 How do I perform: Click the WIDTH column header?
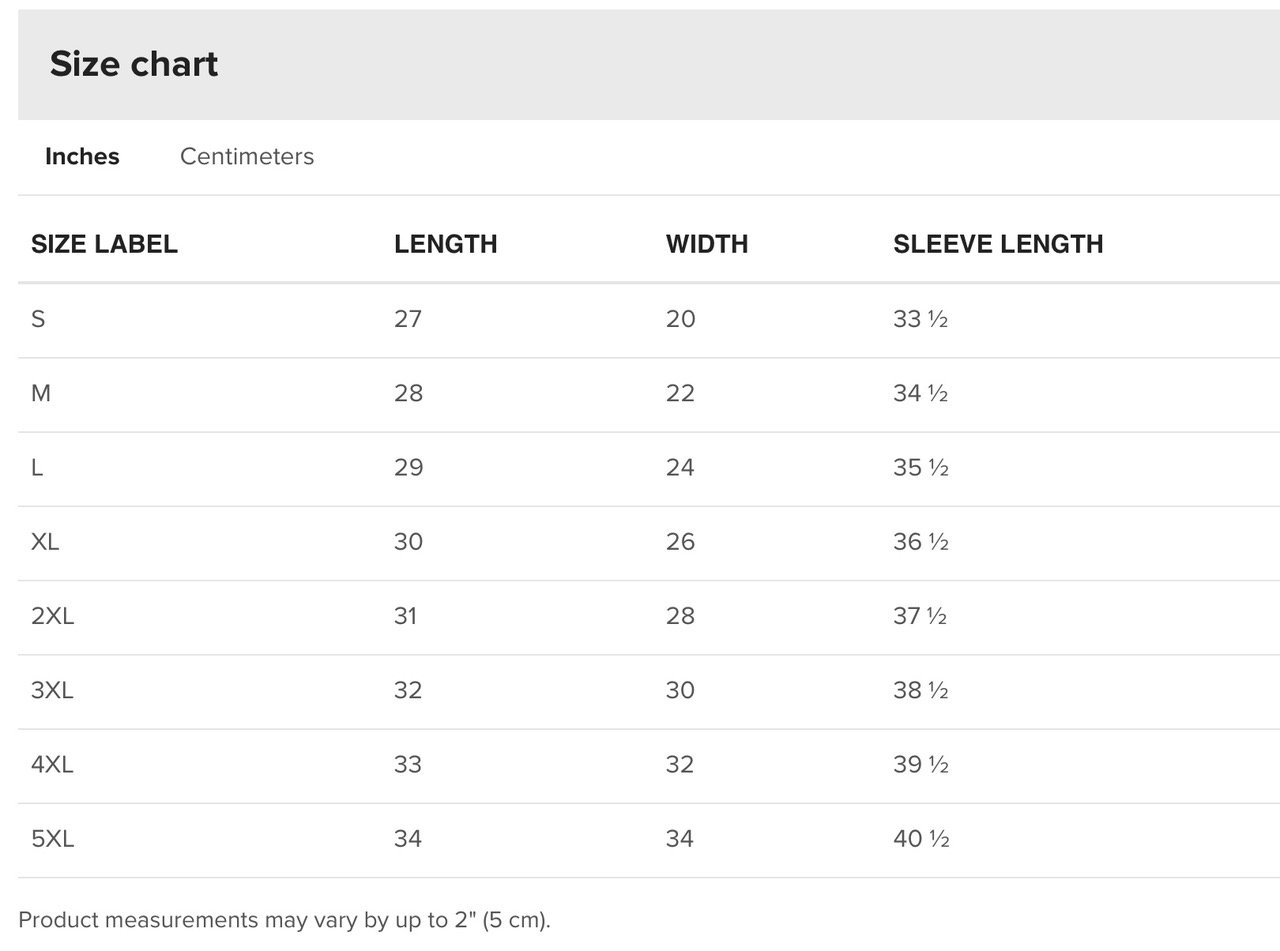coord(707,244)
